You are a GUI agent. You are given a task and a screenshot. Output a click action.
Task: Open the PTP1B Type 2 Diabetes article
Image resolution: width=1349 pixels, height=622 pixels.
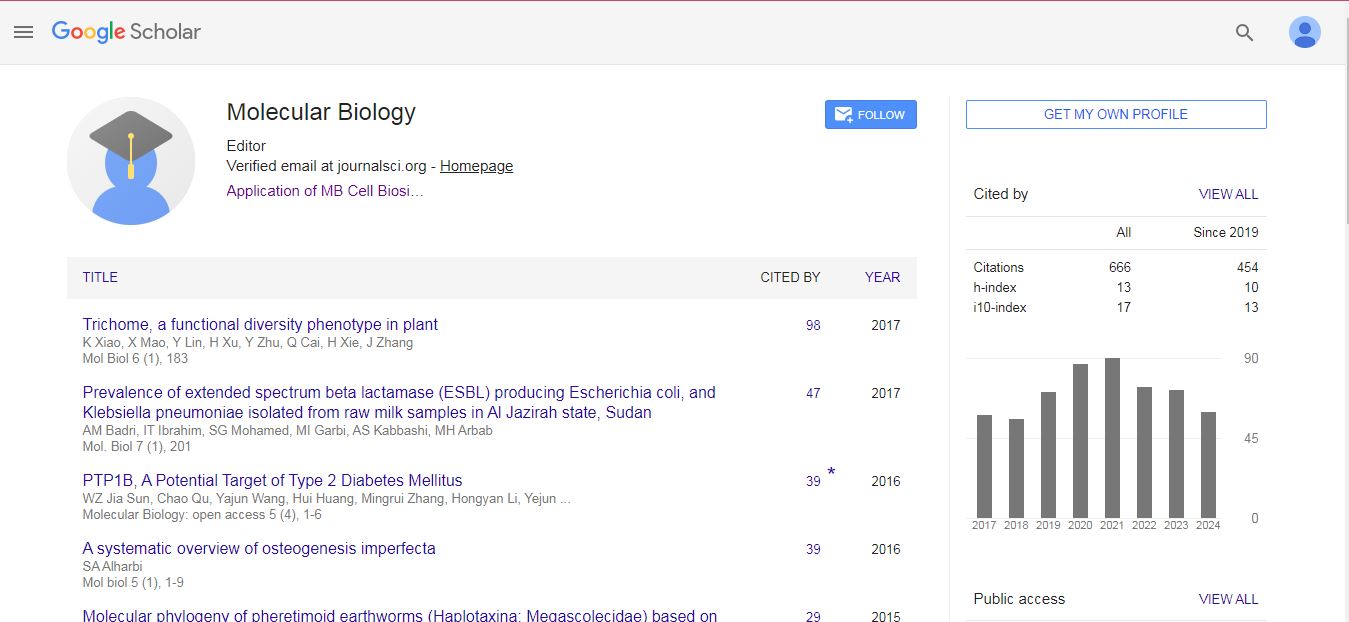(272, 480)
